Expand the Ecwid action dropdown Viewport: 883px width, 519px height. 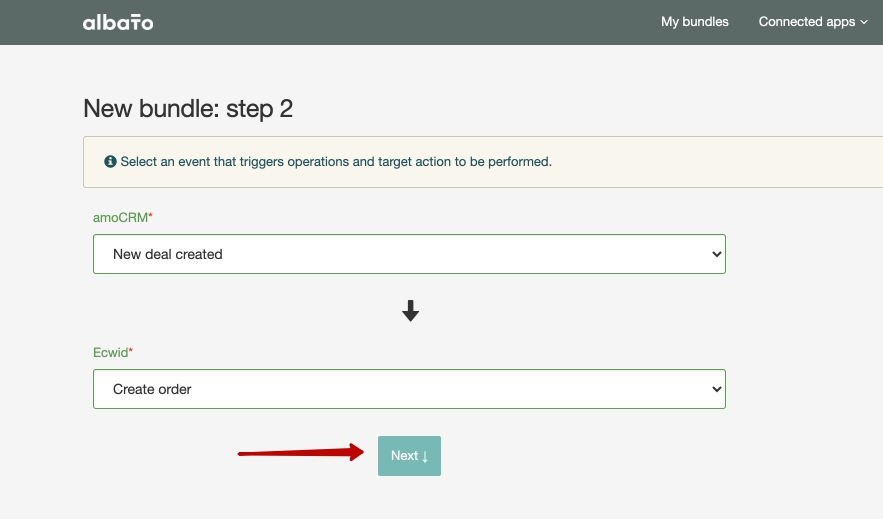coord(409,389)
